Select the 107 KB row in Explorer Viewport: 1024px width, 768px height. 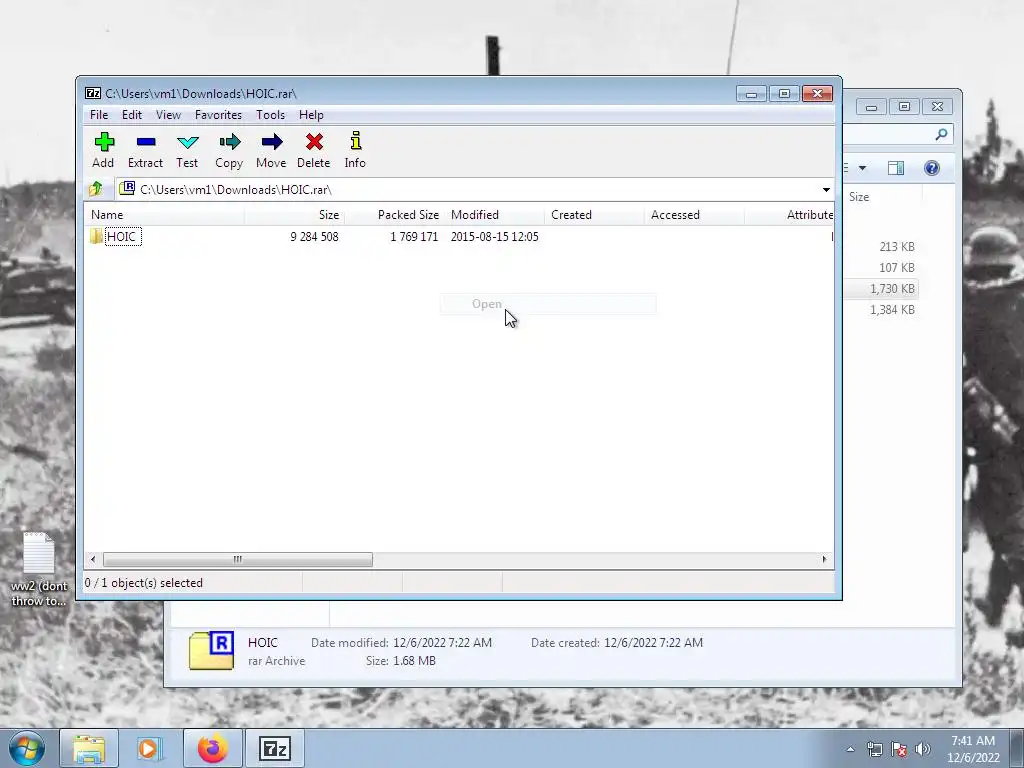click(880, 268)
